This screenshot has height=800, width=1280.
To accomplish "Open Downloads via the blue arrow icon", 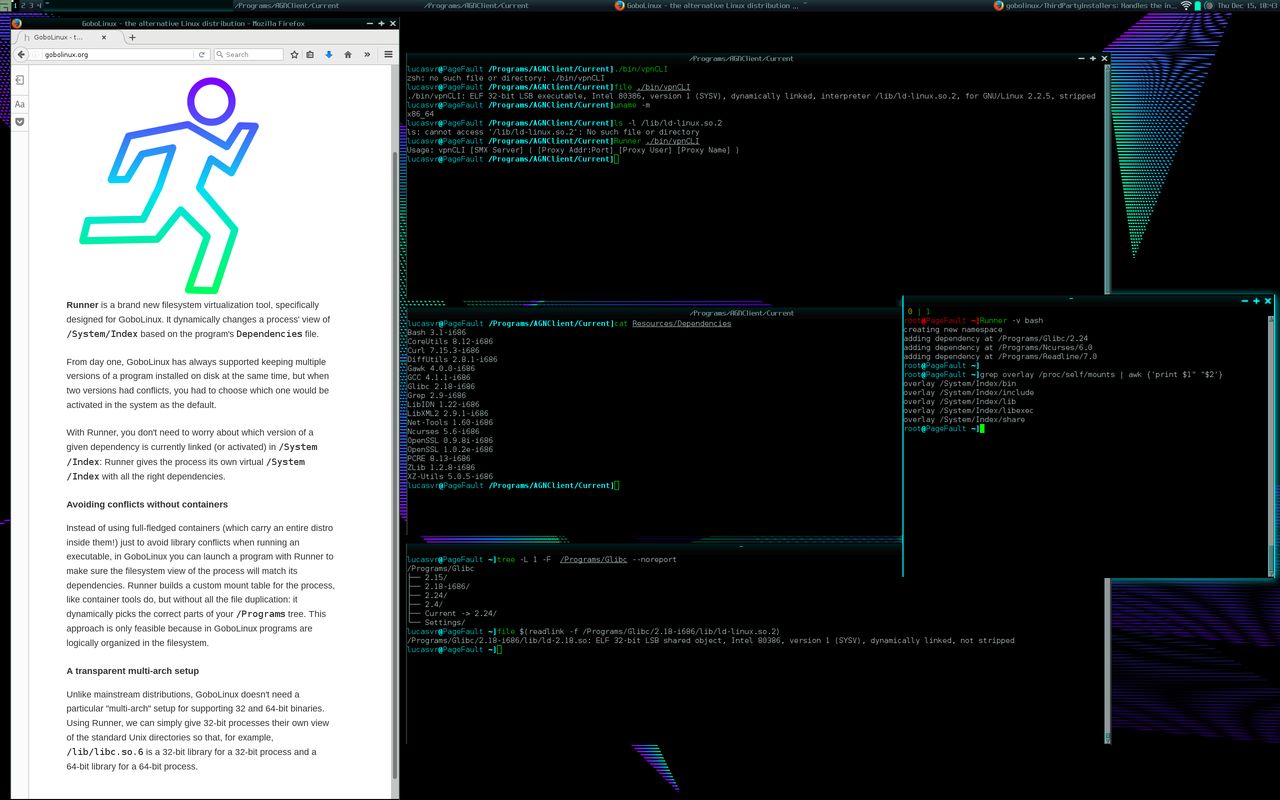I will pos(330,54).
